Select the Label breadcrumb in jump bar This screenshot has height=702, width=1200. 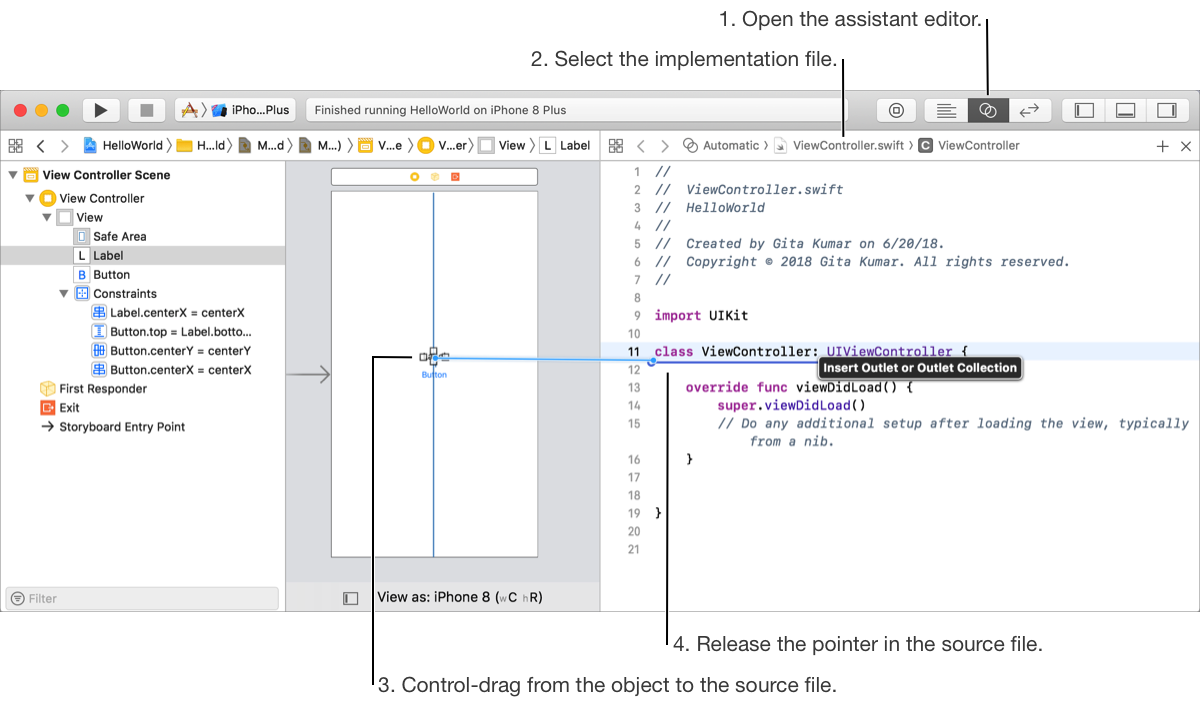tap(565, 145)
